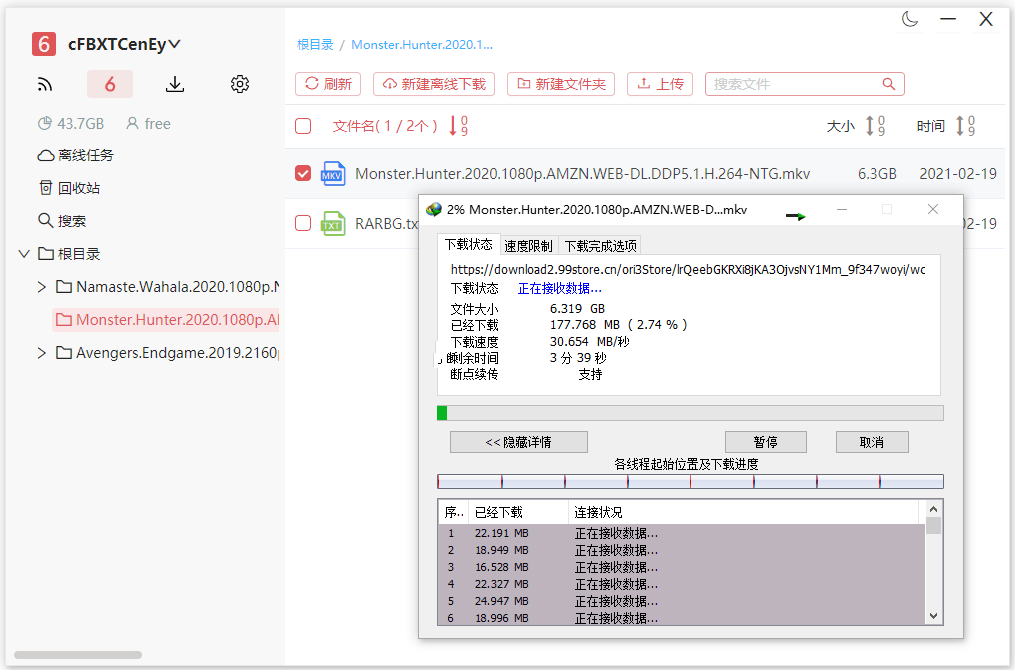Click 新建离线下载 button
Screen dimensions: 1015x670
pos(434,84)
